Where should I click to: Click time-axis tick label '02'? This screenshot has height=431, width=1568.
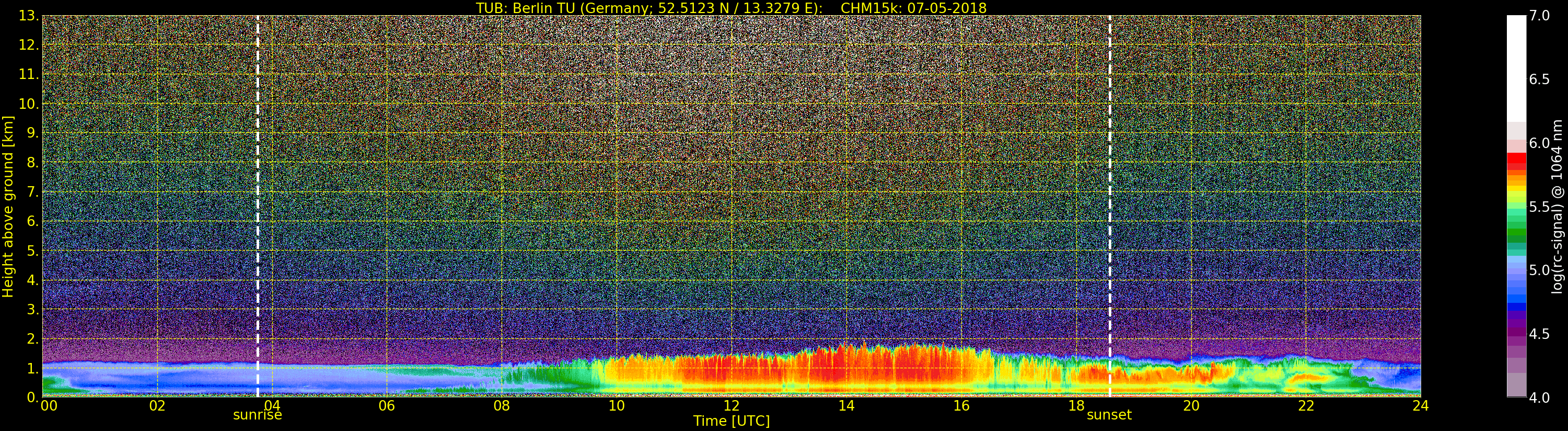[x=158, y=406]
